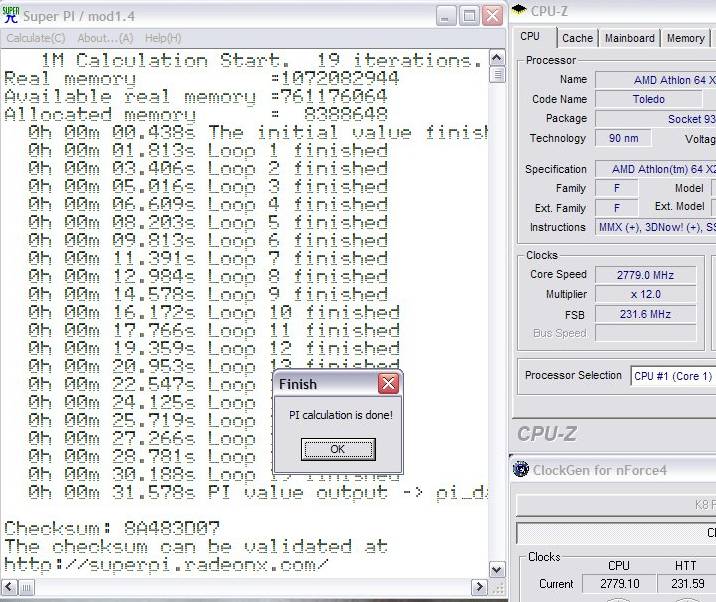
Task: Select the Memory tab in CPU-Z
Action: coord(685,38)
